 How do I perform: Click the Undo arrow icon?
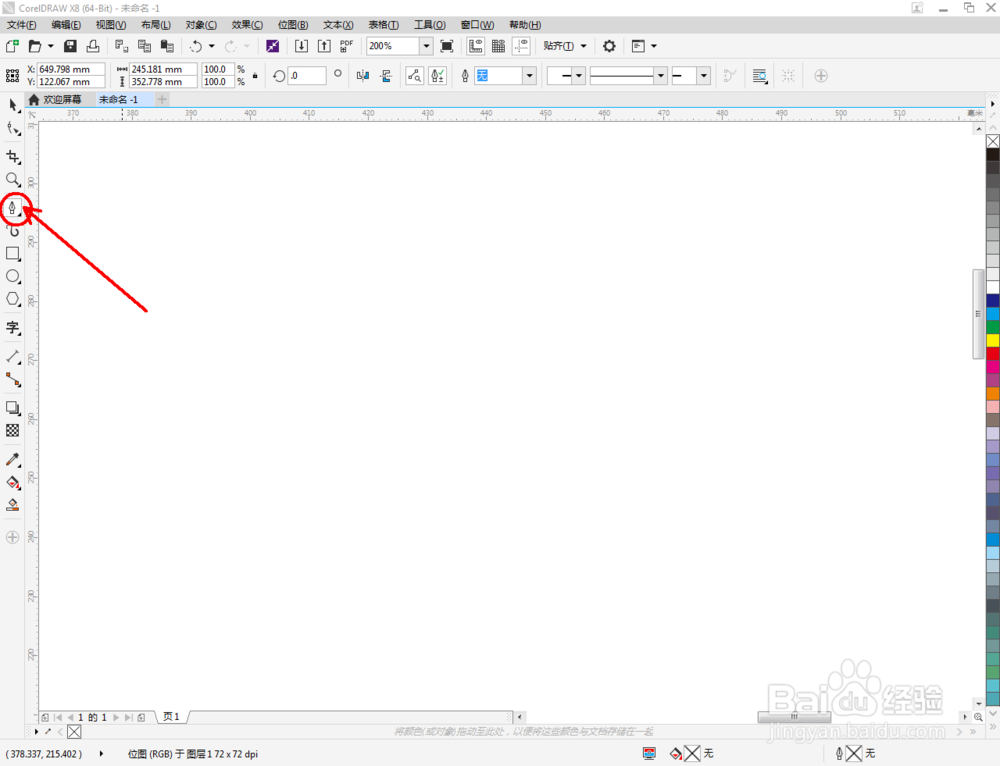coord(196,46)
